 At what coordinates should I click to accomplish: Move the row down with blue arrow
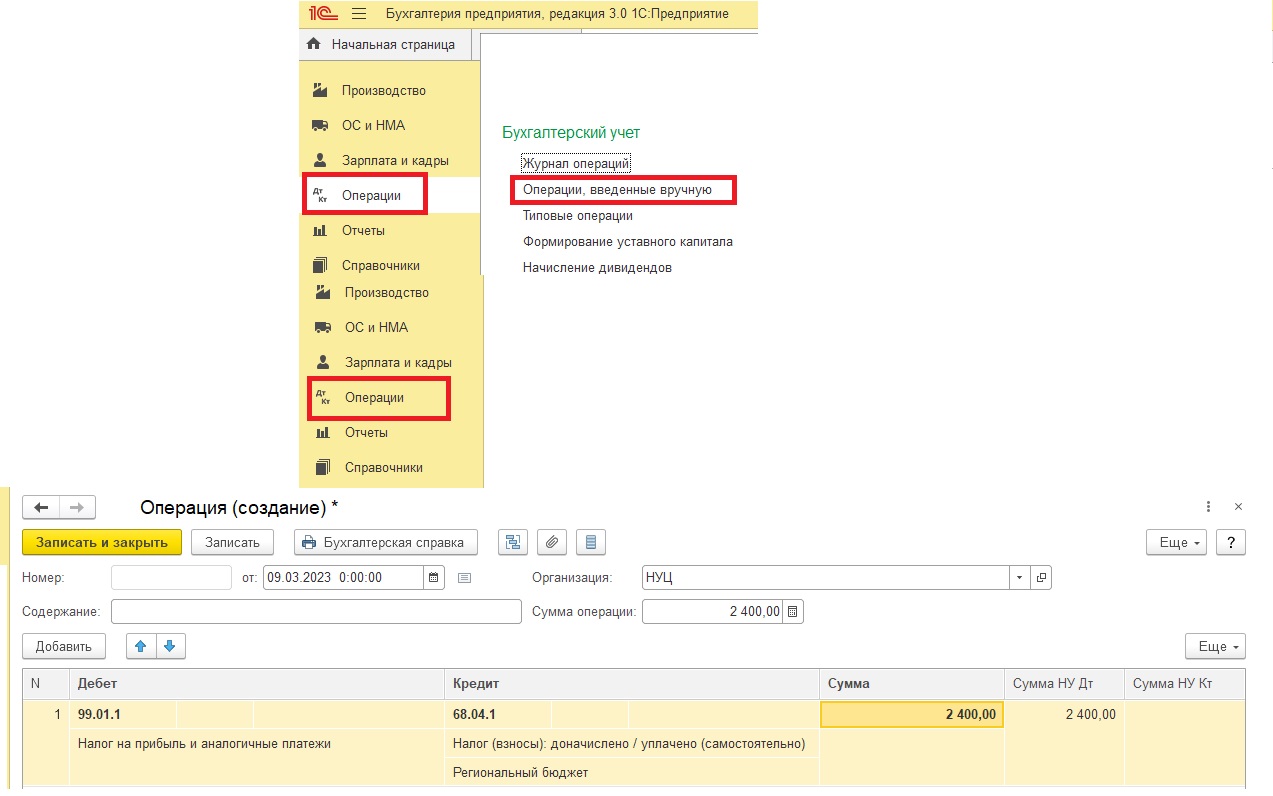tap(170, 646)
